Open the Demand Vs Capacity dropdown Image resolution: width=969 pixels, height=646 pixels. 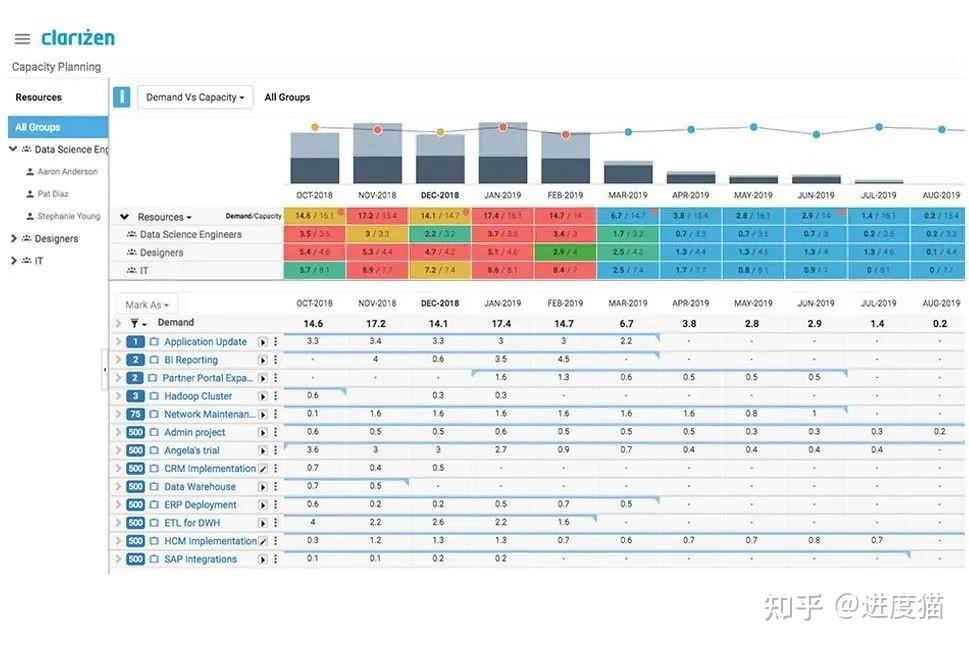coord(195,97)
